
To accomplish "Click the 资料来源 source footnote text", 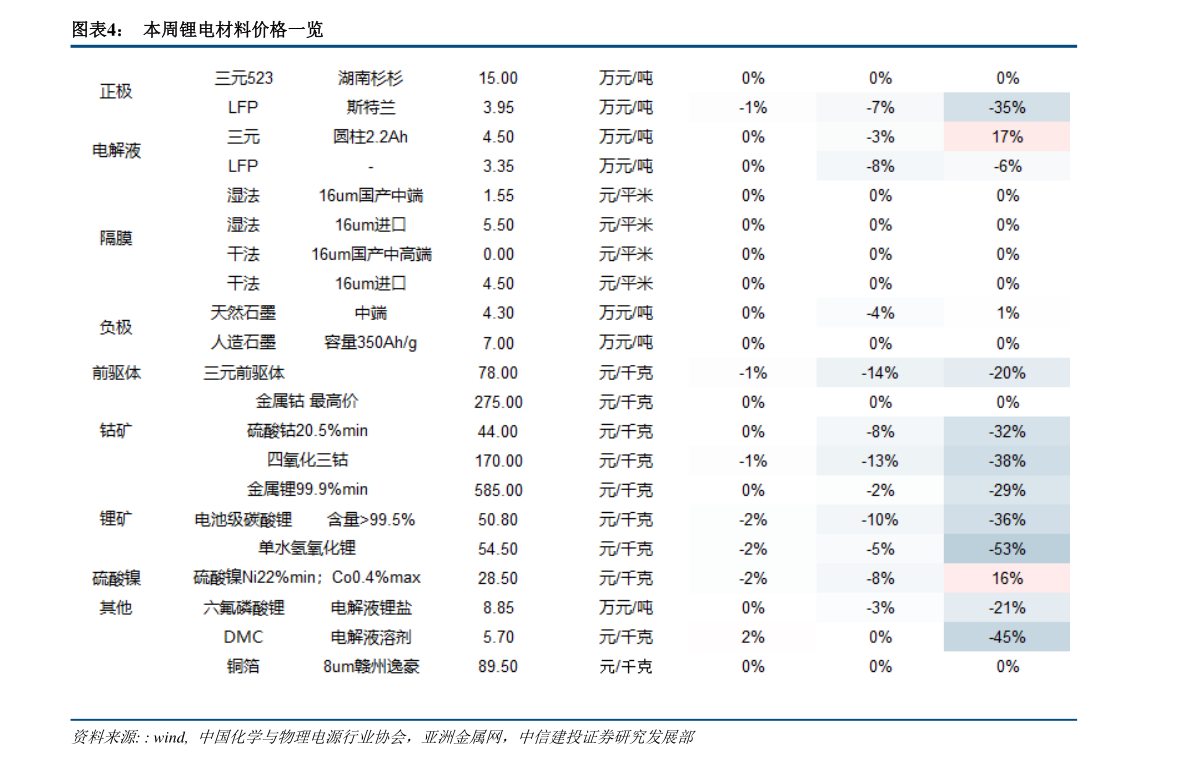I will click(x=383, y=737).
